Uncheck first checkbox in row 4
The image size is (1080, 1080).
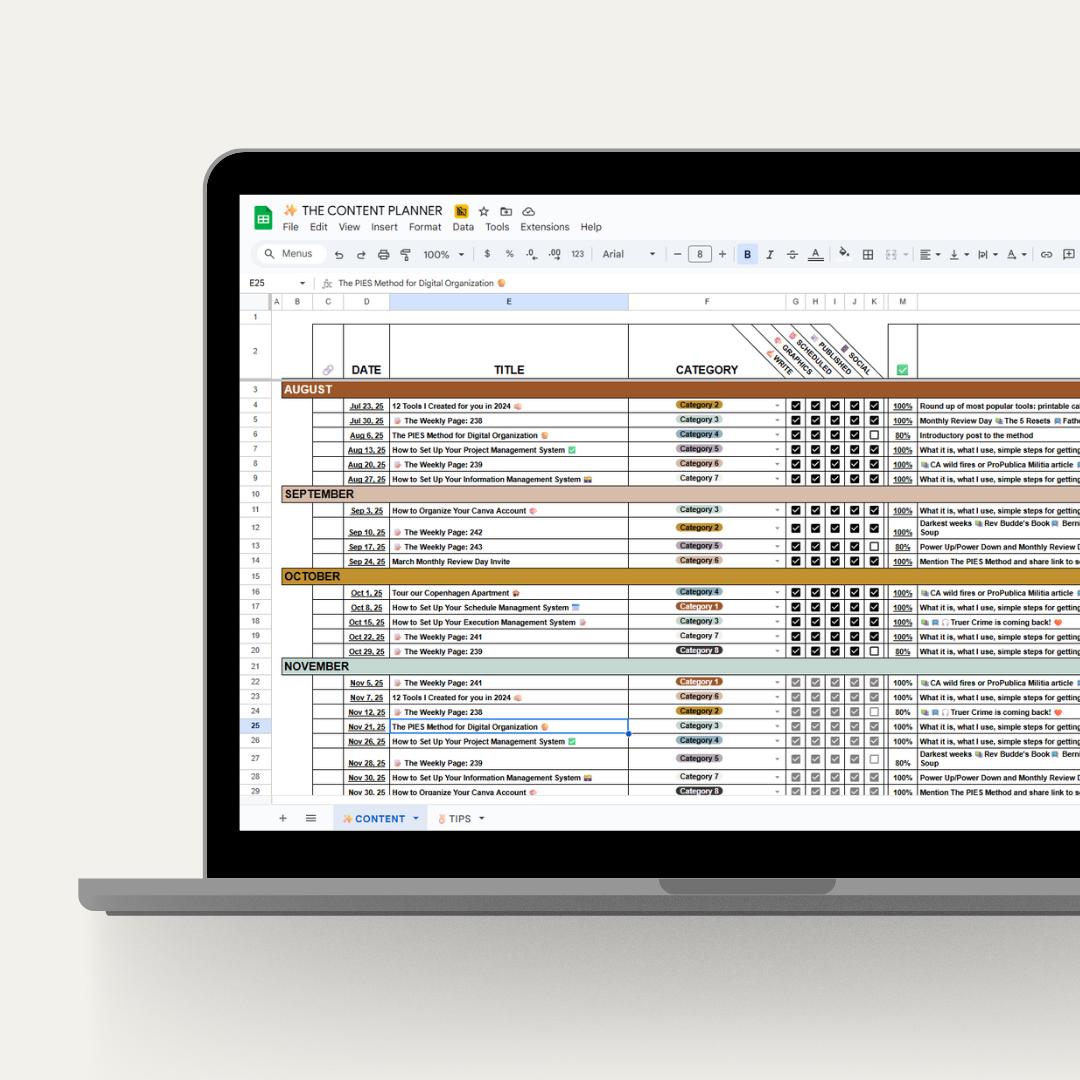[x=796, y=406]
